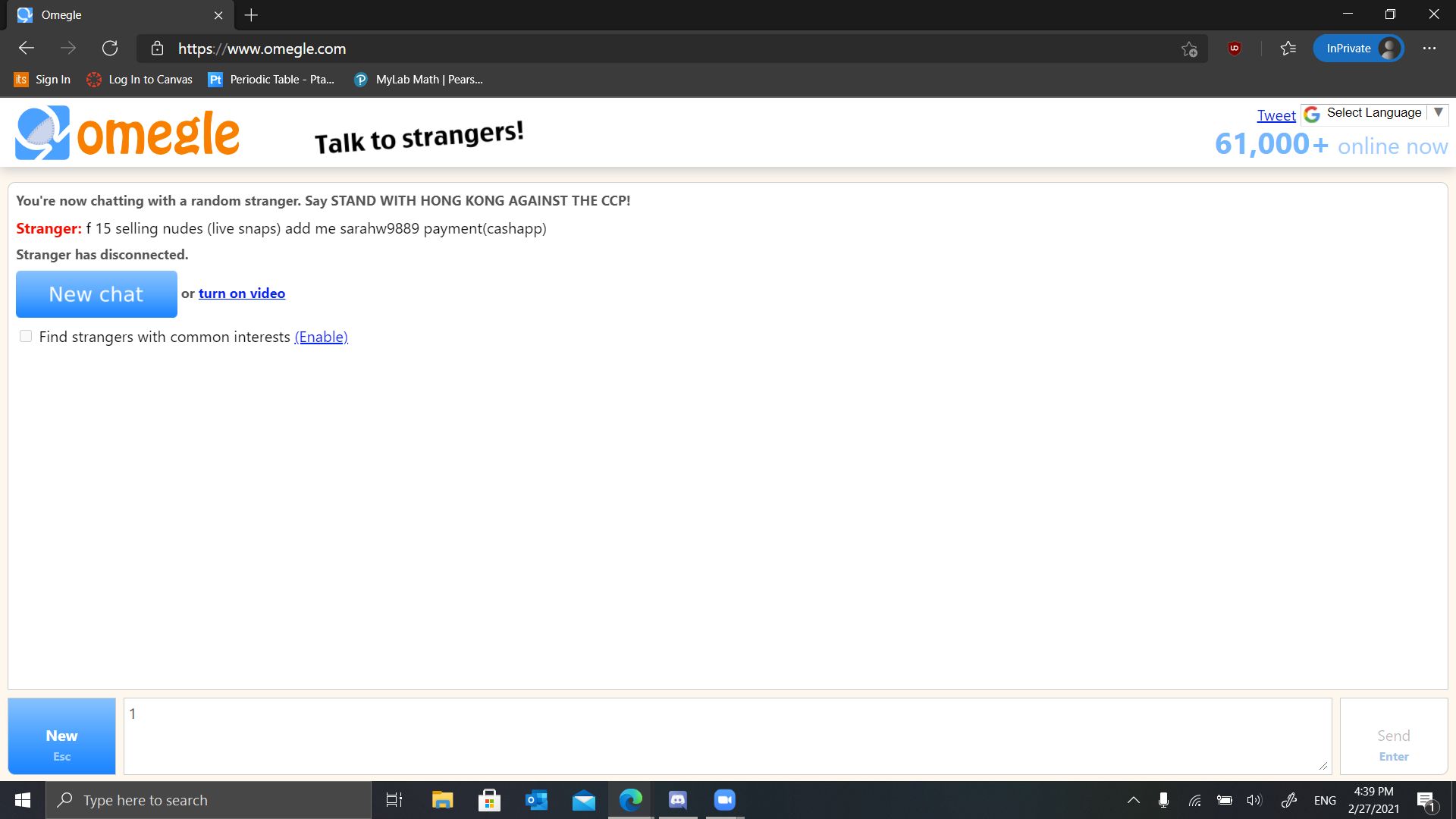
Task: Click the uBlock Origin extension icon
Action: tap(1234, 48)
